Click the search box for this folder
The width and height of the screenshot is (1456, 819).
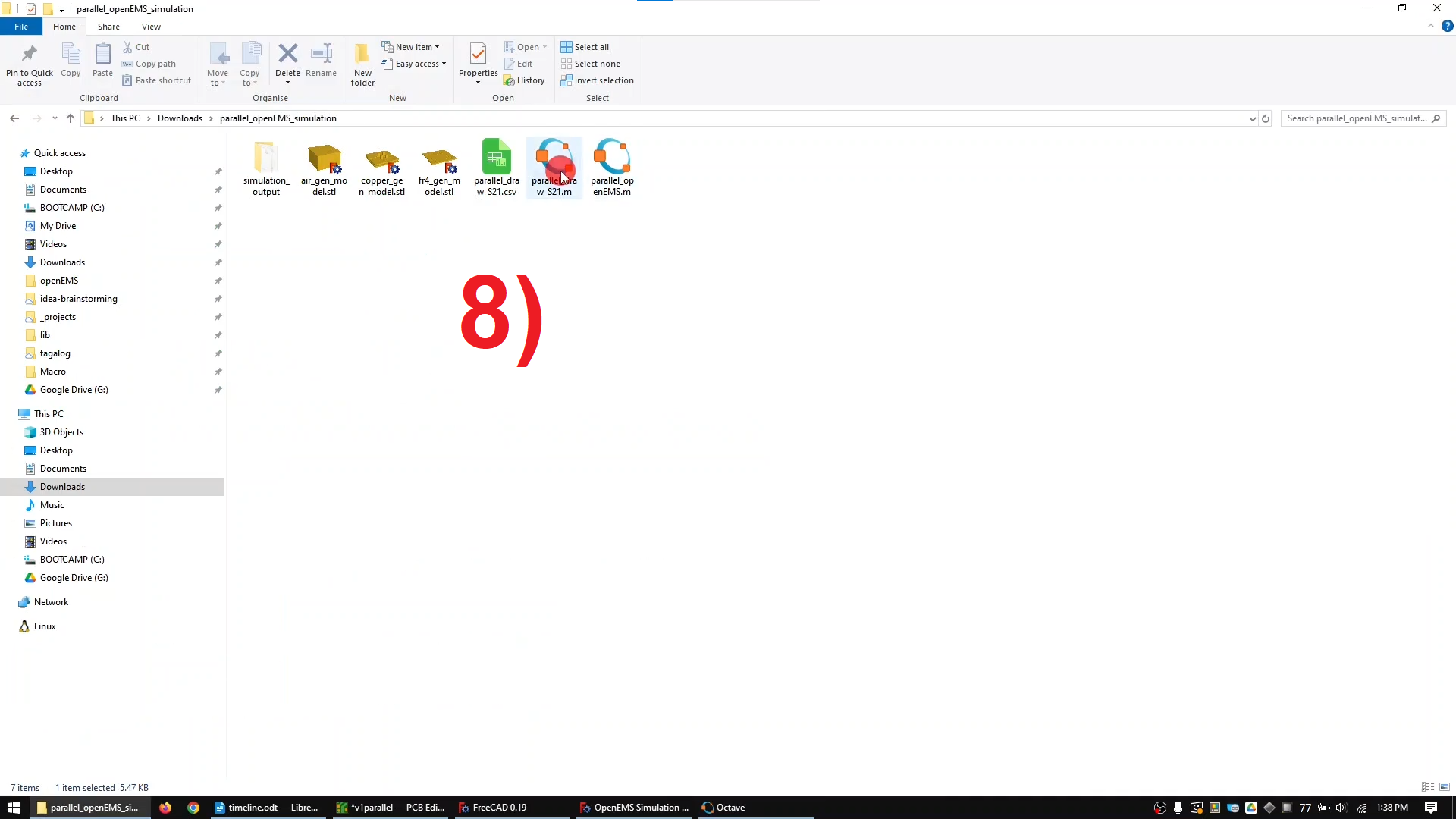(x=1357, y=118)
